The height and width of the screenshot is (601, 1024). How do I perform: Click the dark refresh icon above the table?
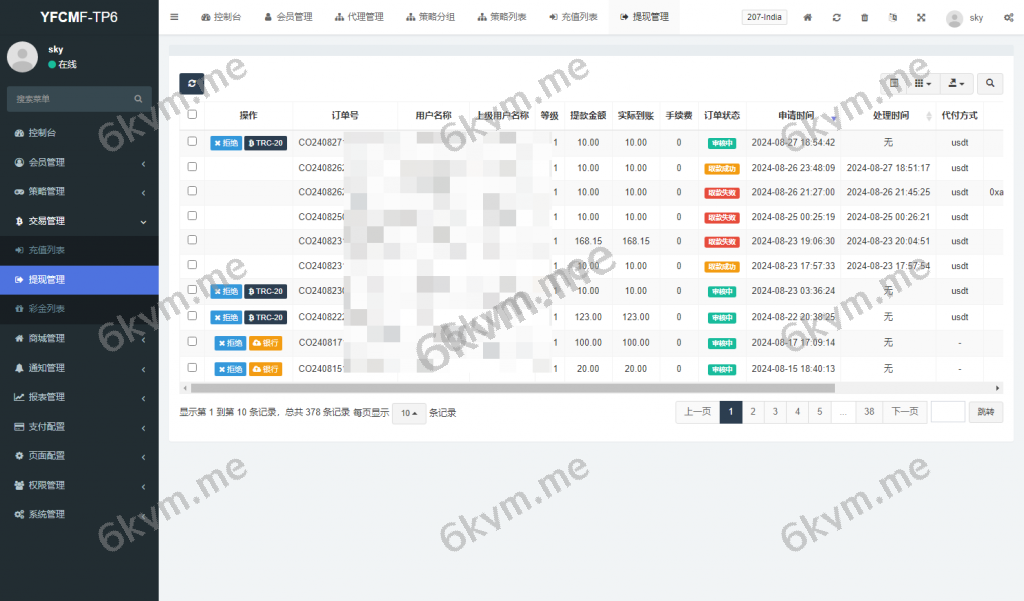(x=191, y=84)
